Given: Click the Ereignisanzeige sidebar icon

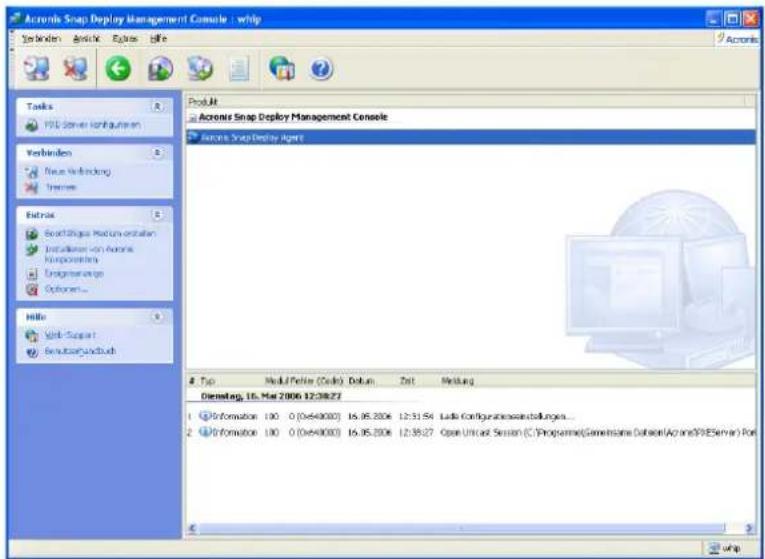Looking at the screenshot, I should 32,274.
